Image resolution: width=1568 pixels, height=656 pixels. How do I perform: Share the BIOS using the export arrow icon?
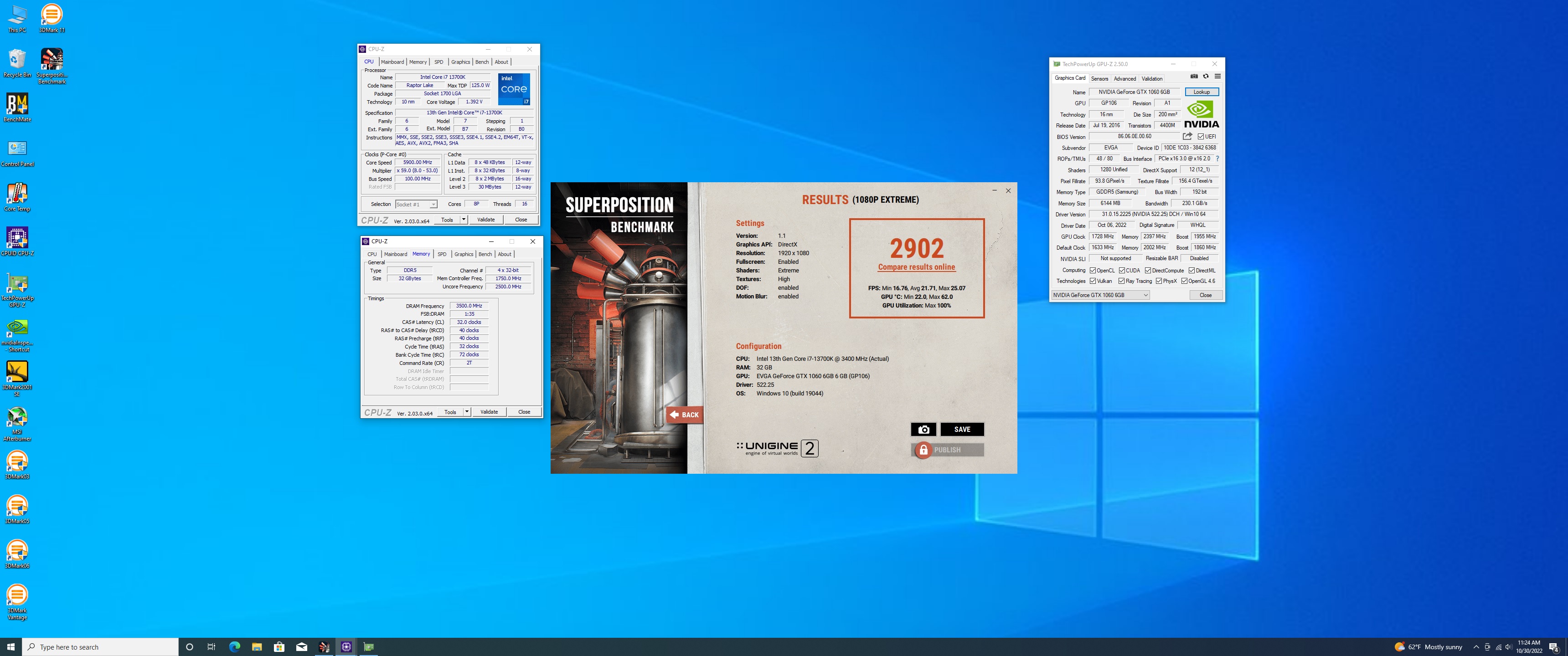tap(1187, 136)
